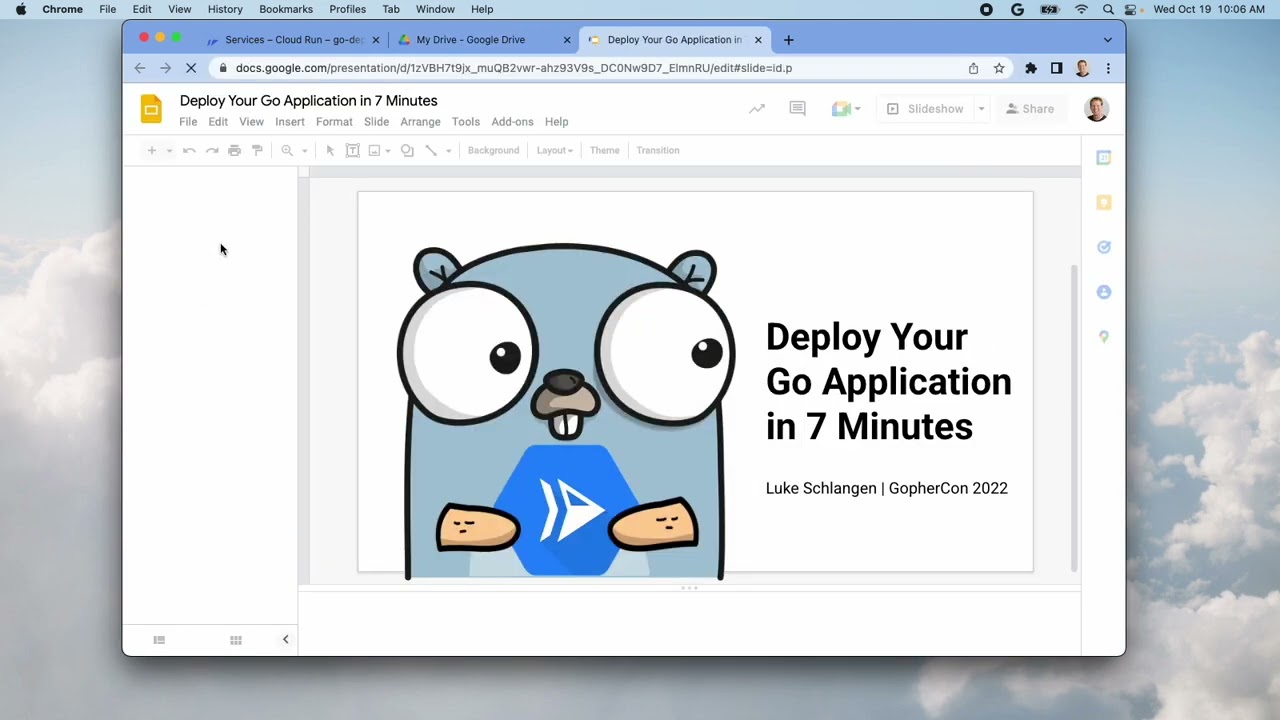Open the Arrange menu
The image size is (1280, 720).
tap(420, 122)
